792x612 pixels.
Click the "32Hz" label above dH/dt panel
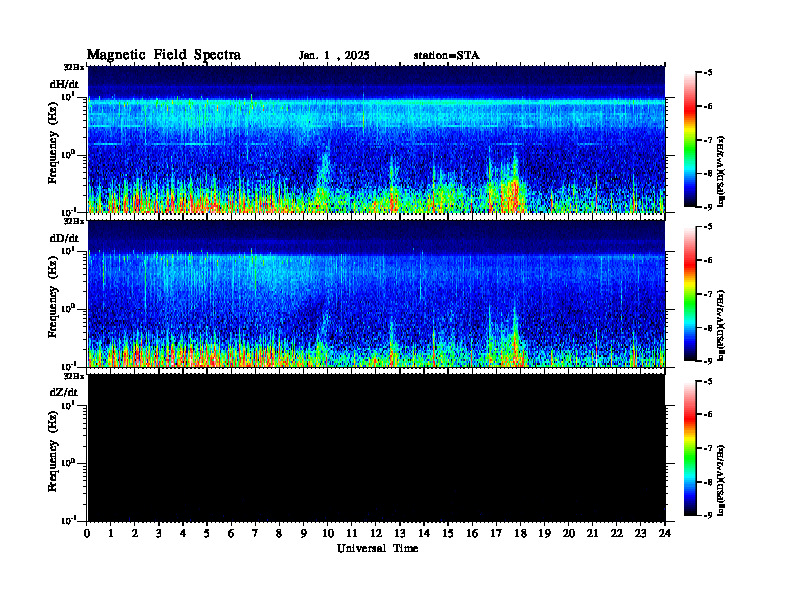[x=74, y=67]
